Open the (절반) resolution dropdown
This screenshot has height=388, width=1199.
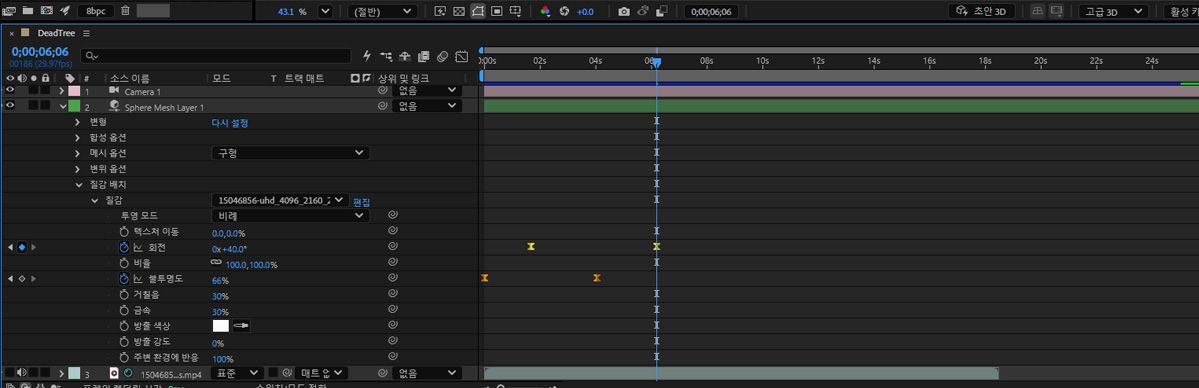382,11
